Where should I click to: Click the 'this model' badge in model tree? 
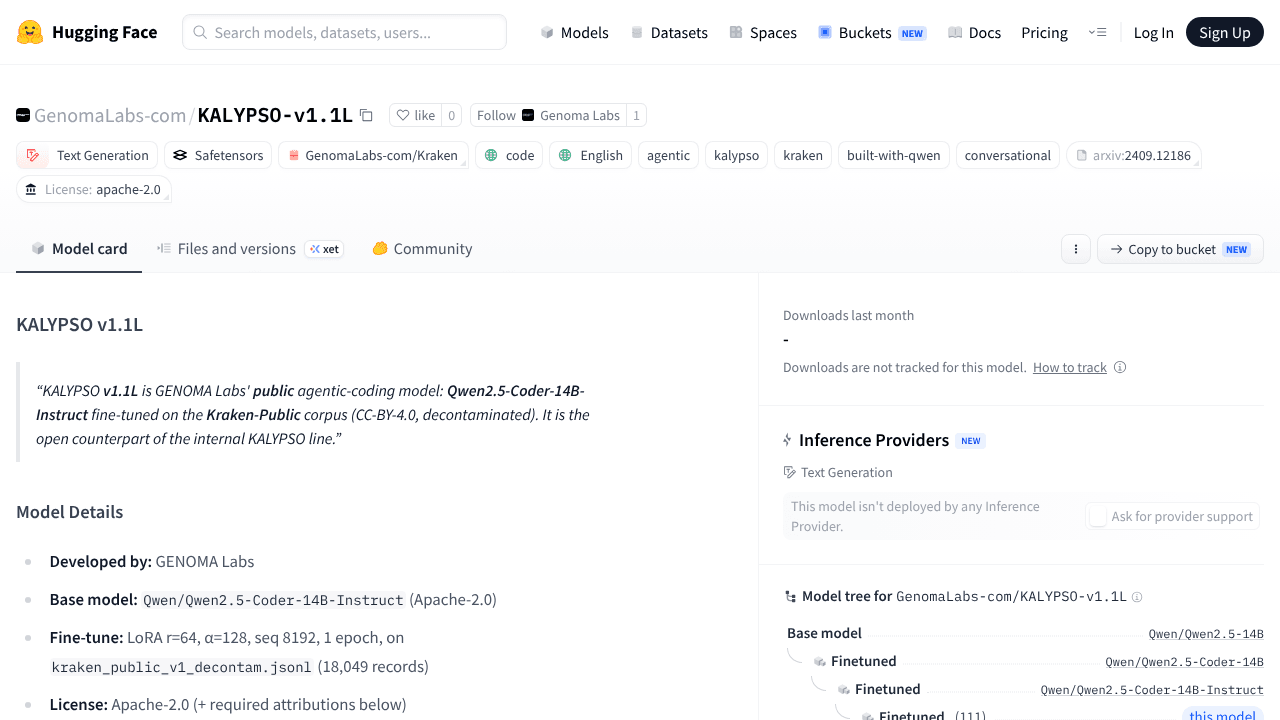tap(1222, 715)
